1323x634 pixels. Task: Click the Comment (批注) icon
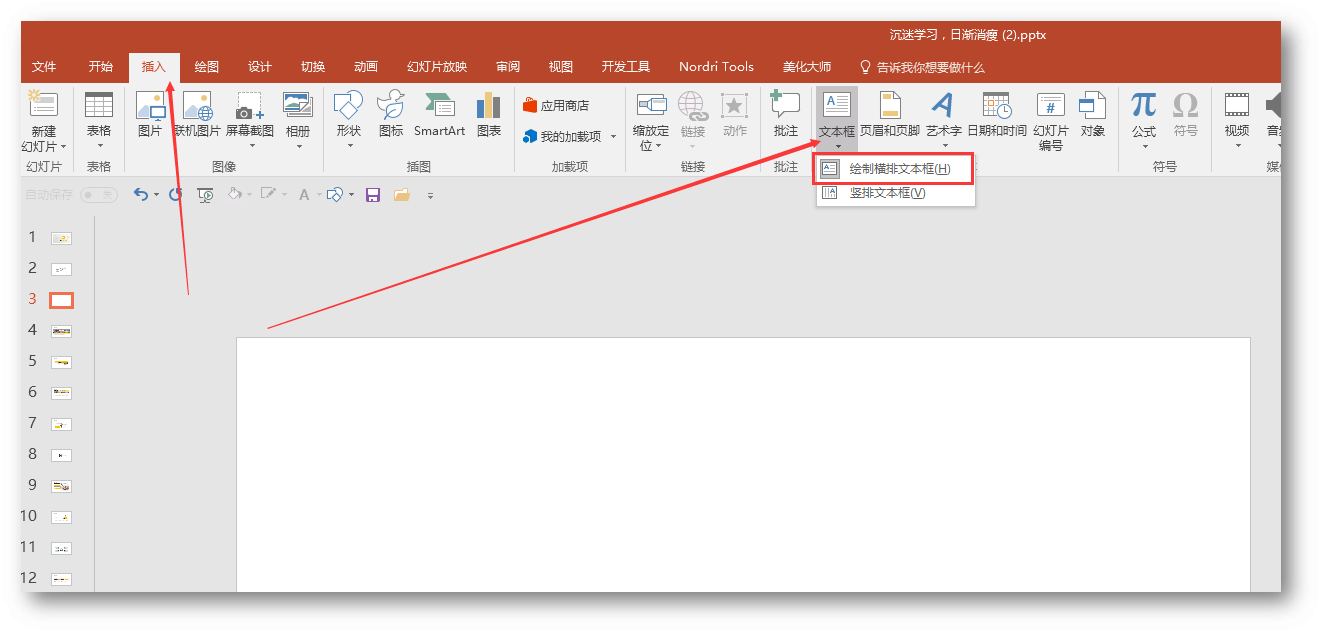[785, 105]
